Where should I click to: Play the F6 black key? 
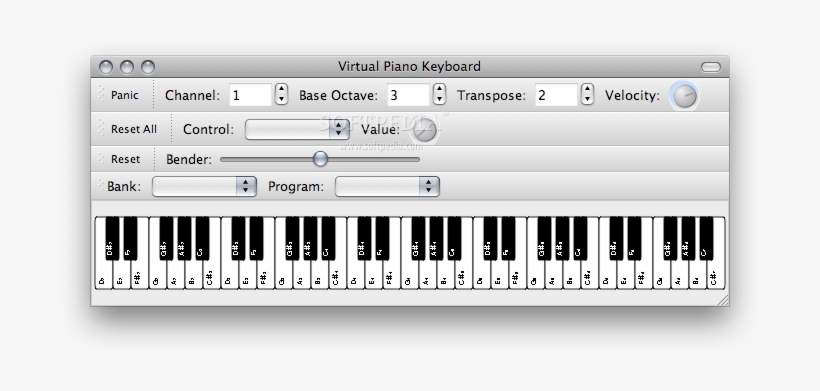(634, 238)
